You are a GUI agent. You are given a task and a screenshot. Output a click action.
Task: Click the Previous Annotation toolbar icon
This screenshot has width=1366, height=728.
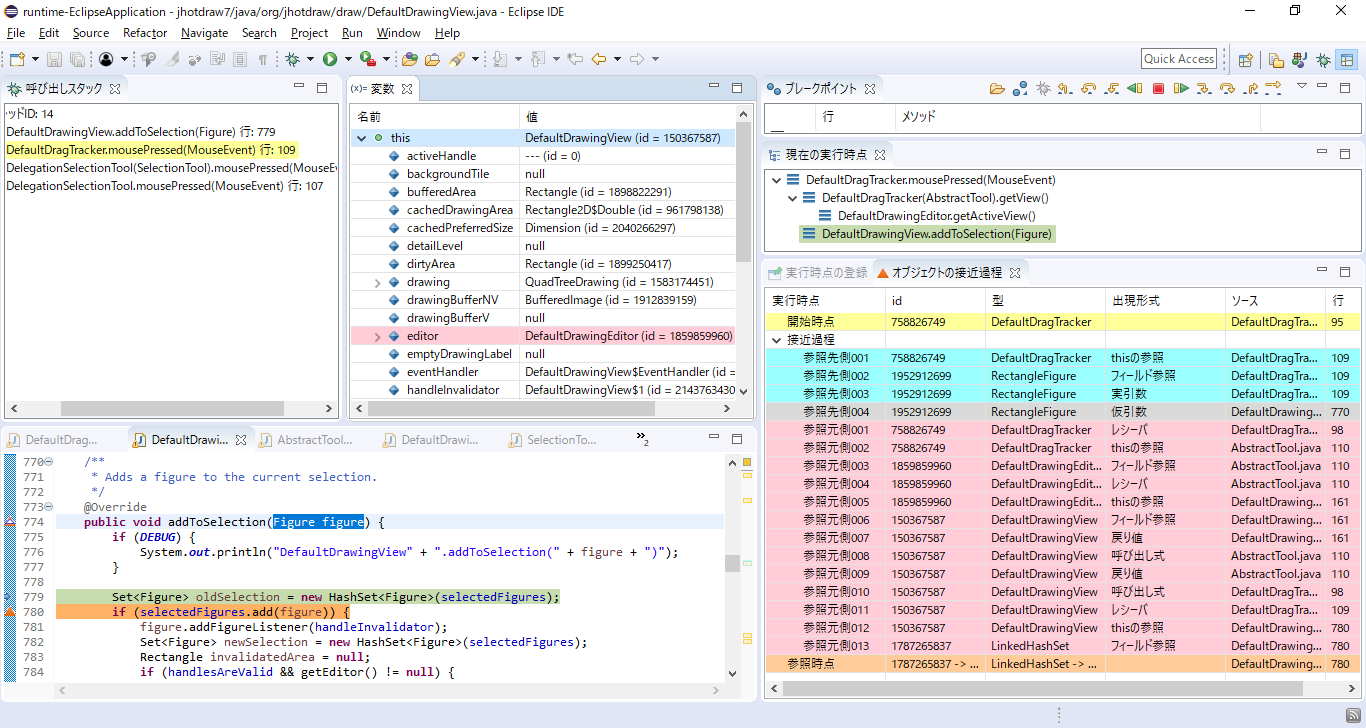(x=537, y=59)
